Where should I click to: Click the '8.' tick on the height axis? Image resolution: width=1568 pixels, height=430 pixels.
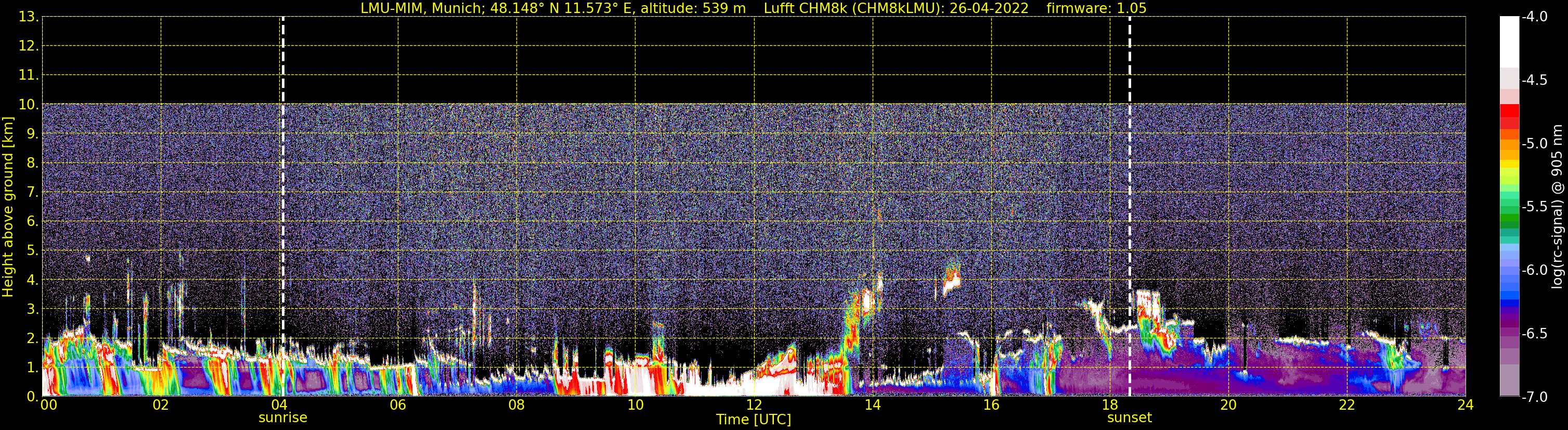click(x=32, y=163)
